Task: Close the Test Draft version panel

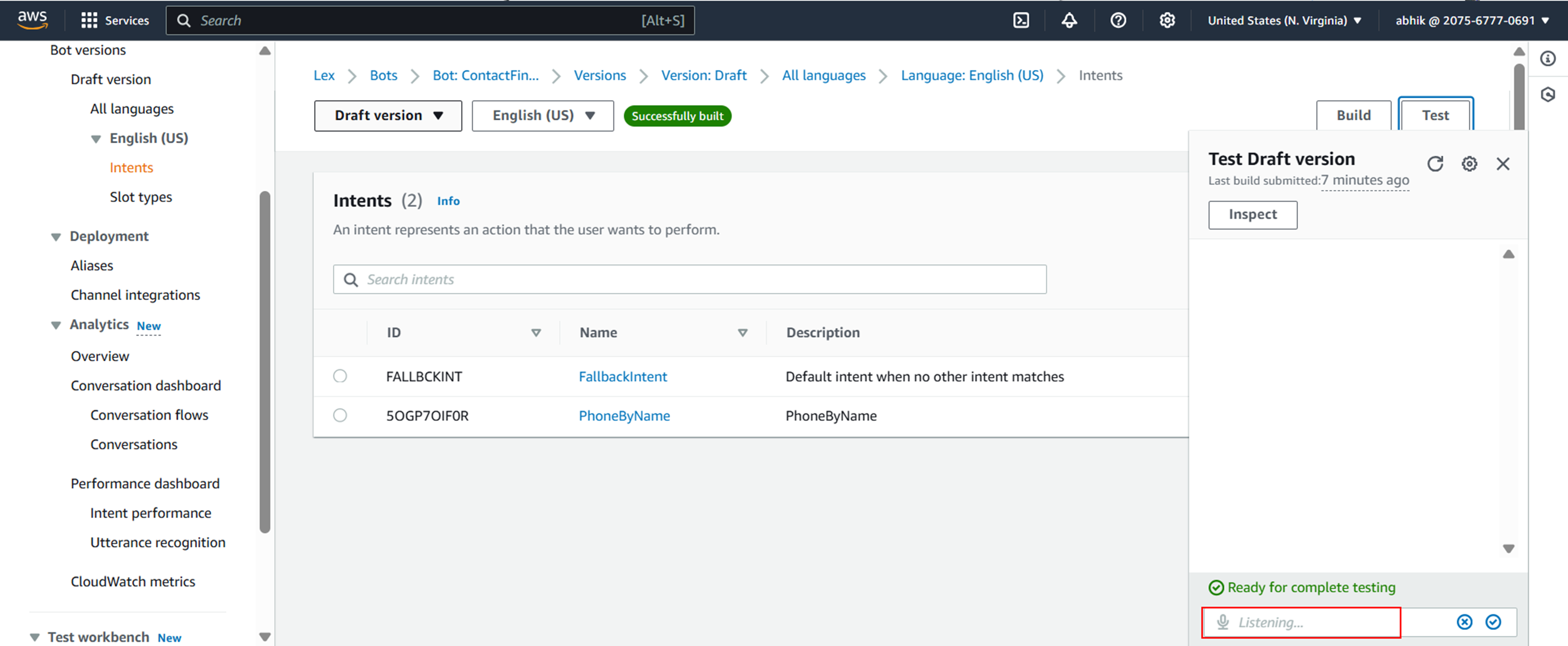Action: (x=1502, y=164)
